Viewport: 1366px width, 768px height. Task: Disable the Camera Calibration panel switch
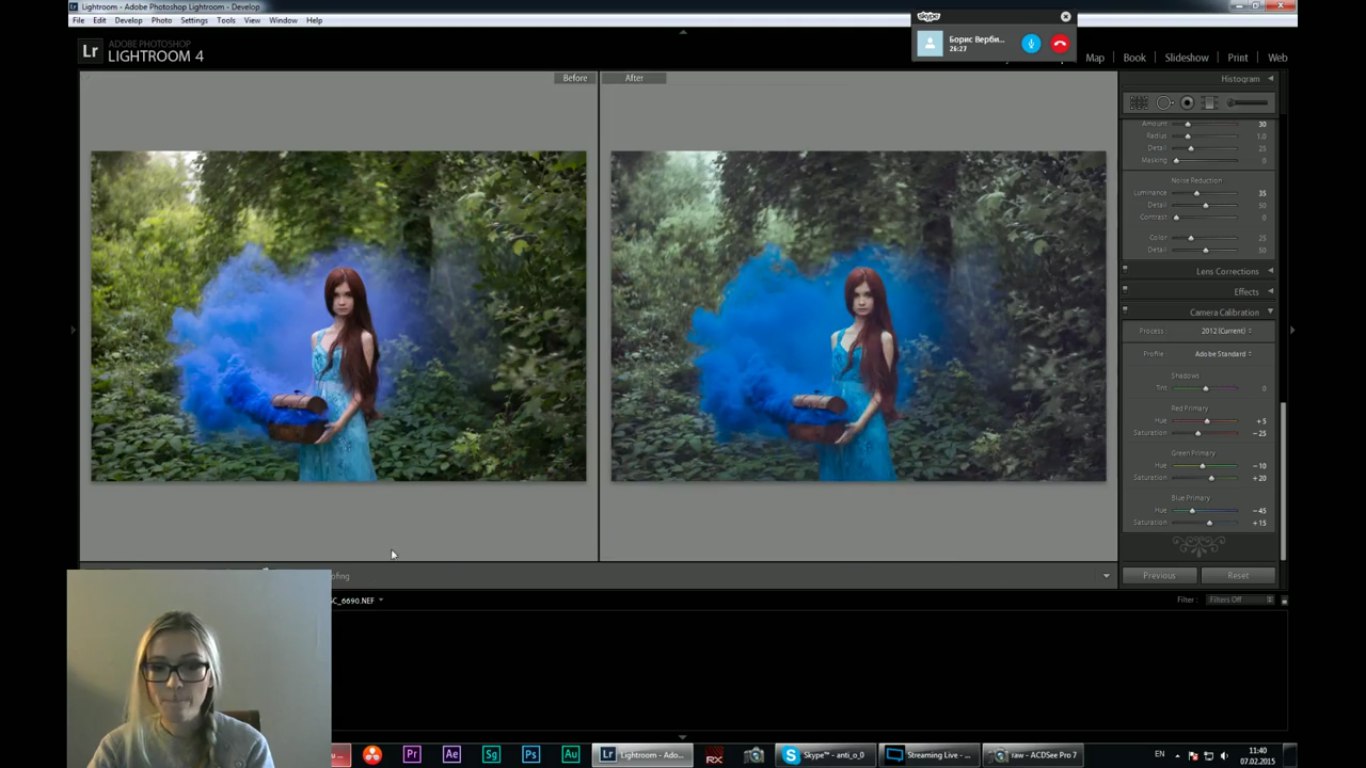(x=1125, y=309)
